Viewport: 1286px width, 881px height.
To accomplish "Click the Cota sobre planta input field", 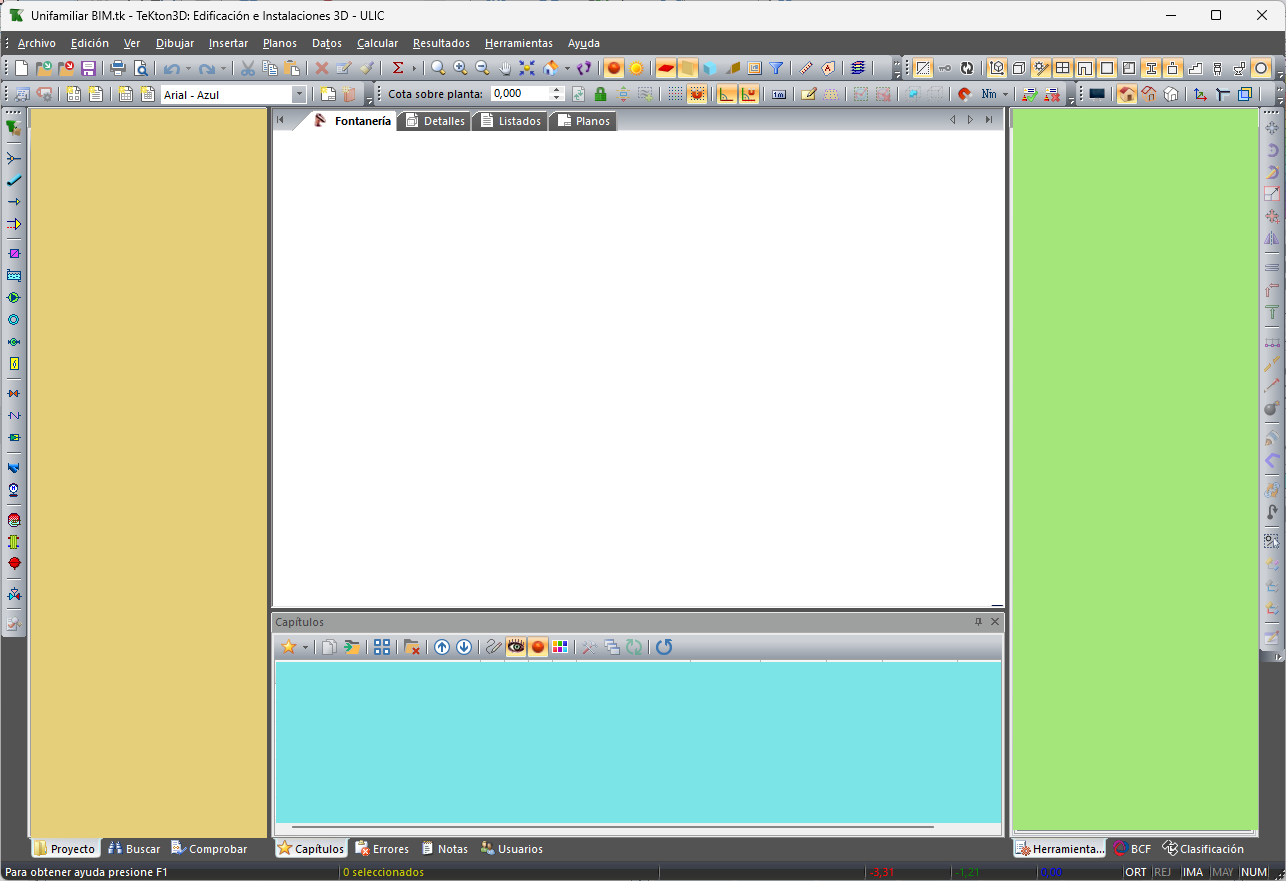I will click(x=520, y=94).
